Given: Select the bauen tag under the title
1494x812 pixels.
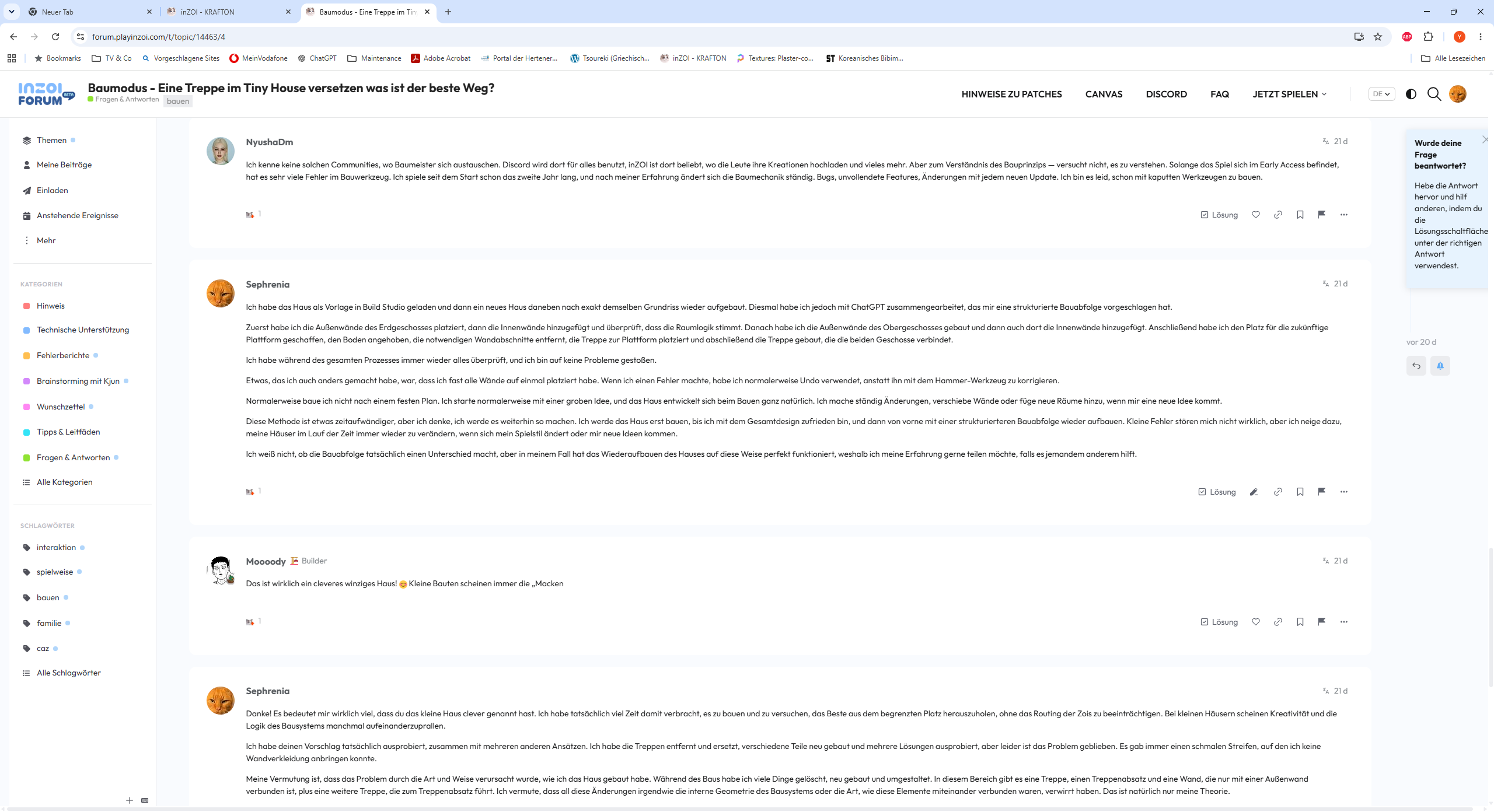Looking at the screenshot, I should (178, 101).
